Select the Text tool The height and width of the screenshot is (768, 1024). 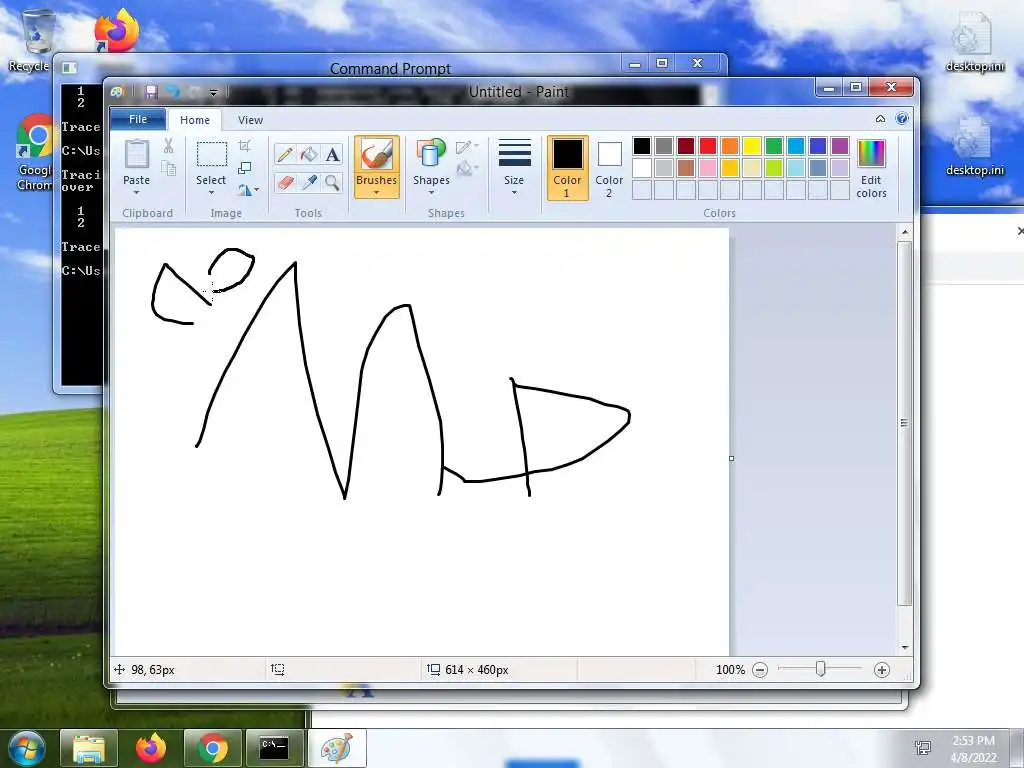pyautogui.click(x=332, y=155)
